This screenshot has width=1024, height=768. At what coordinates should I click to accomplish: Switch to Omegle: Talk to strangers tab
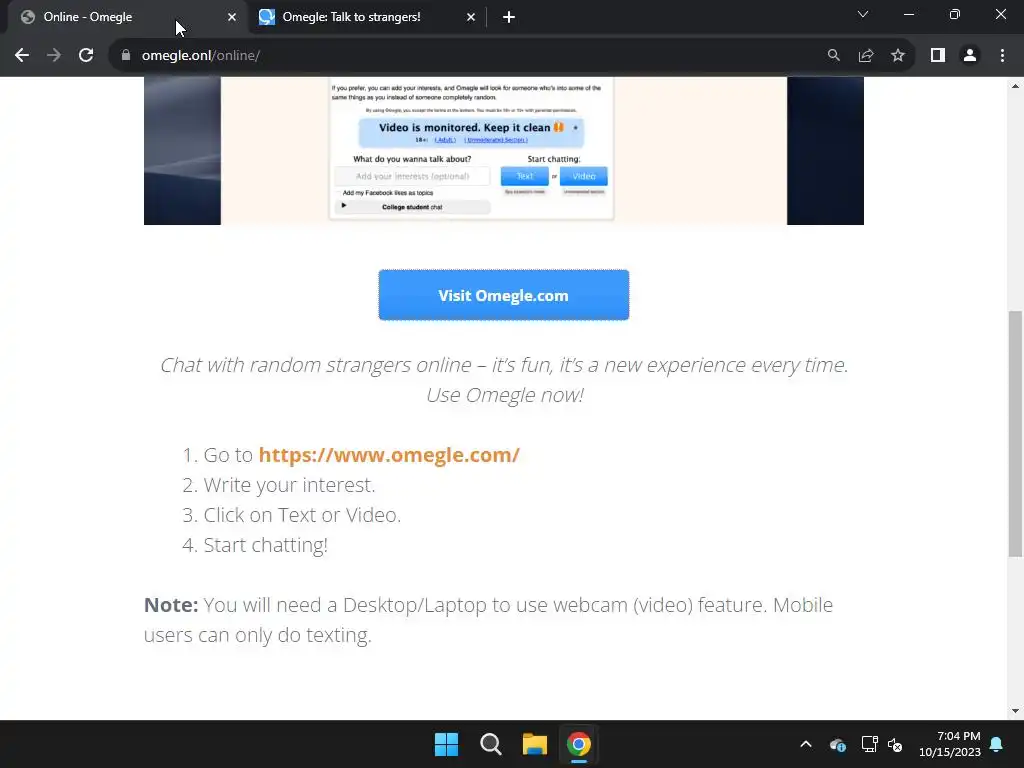368,17
